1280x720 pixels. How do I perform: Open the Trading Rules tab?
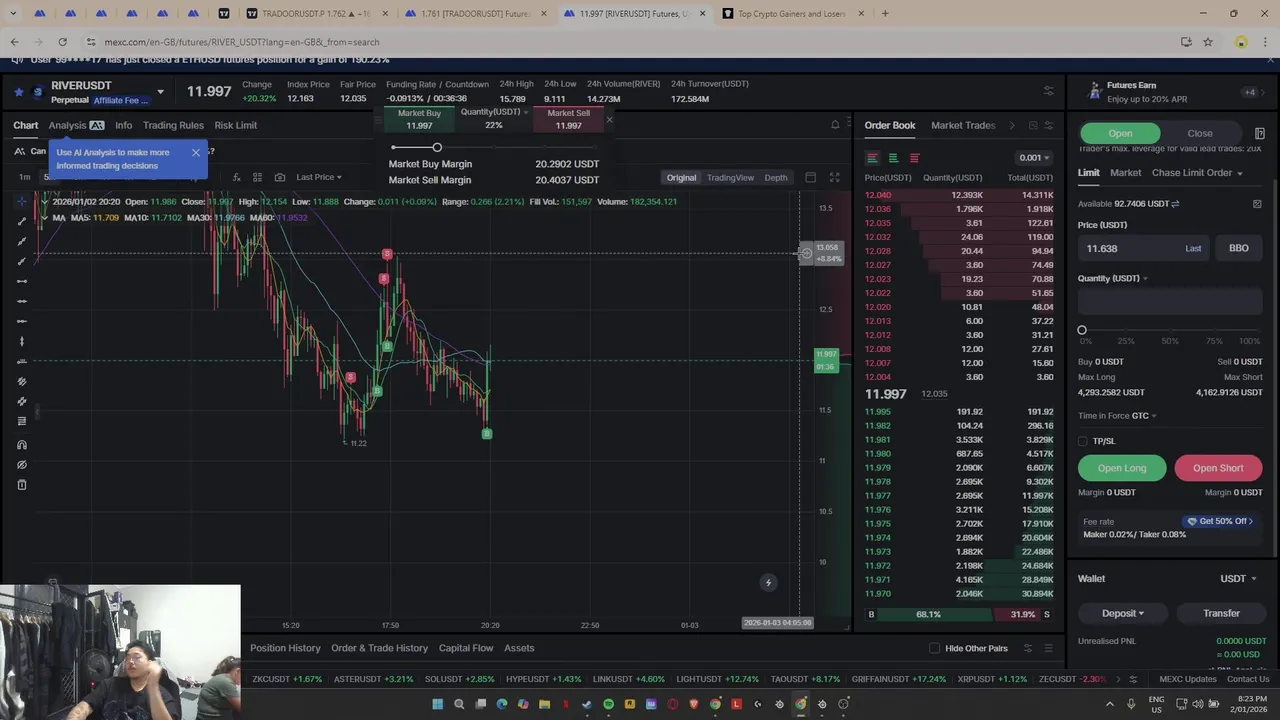173,125
